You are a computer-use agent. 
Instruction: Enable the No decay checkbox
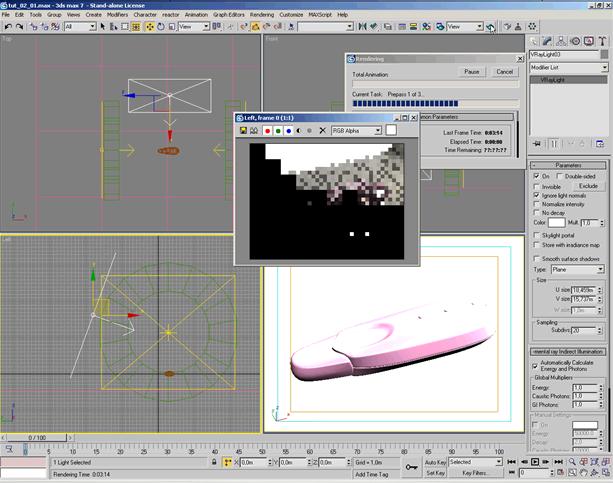click(536, 213)
